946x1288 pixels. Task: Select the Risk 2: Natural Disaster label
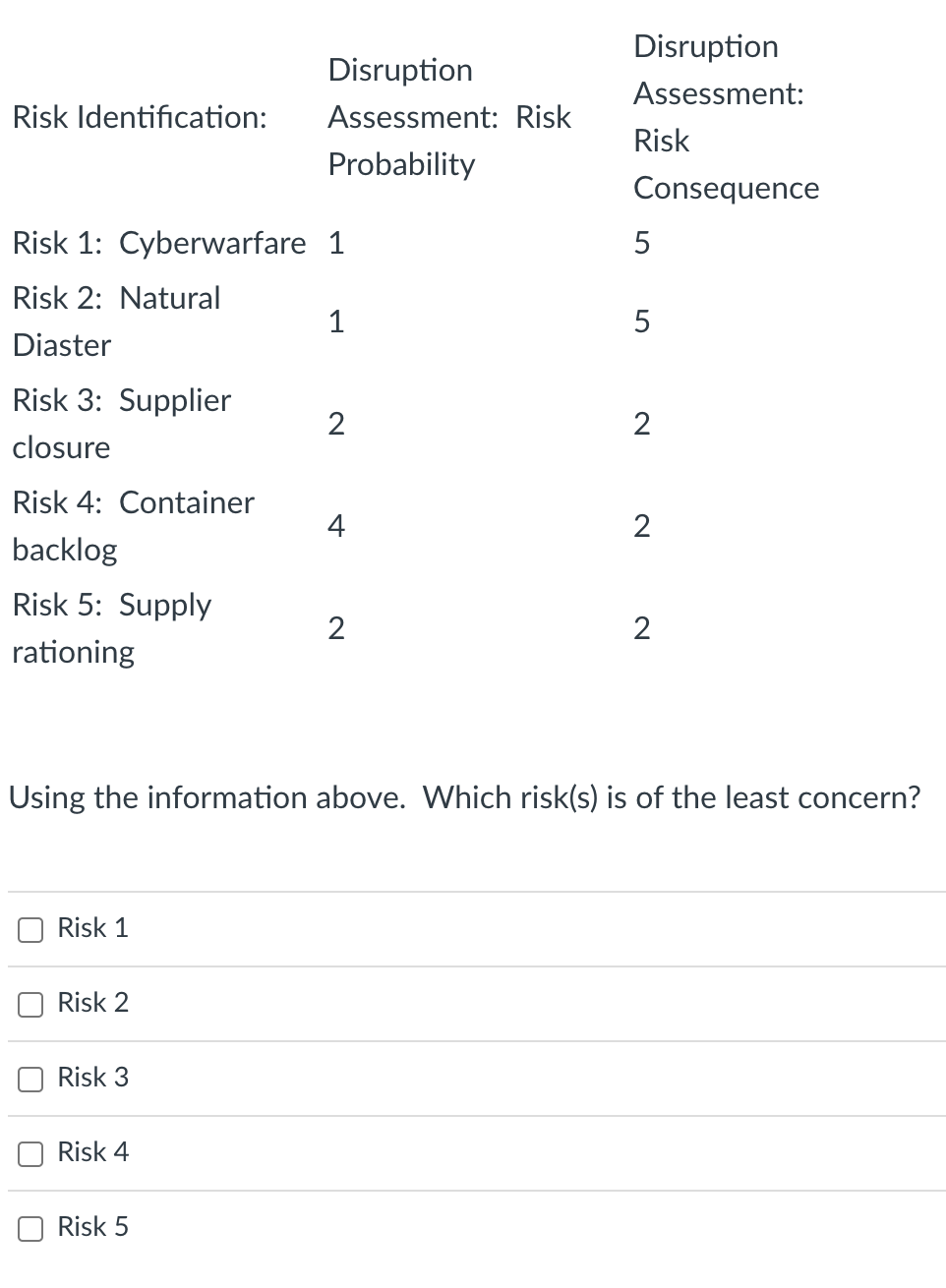[x=116, y=322]
